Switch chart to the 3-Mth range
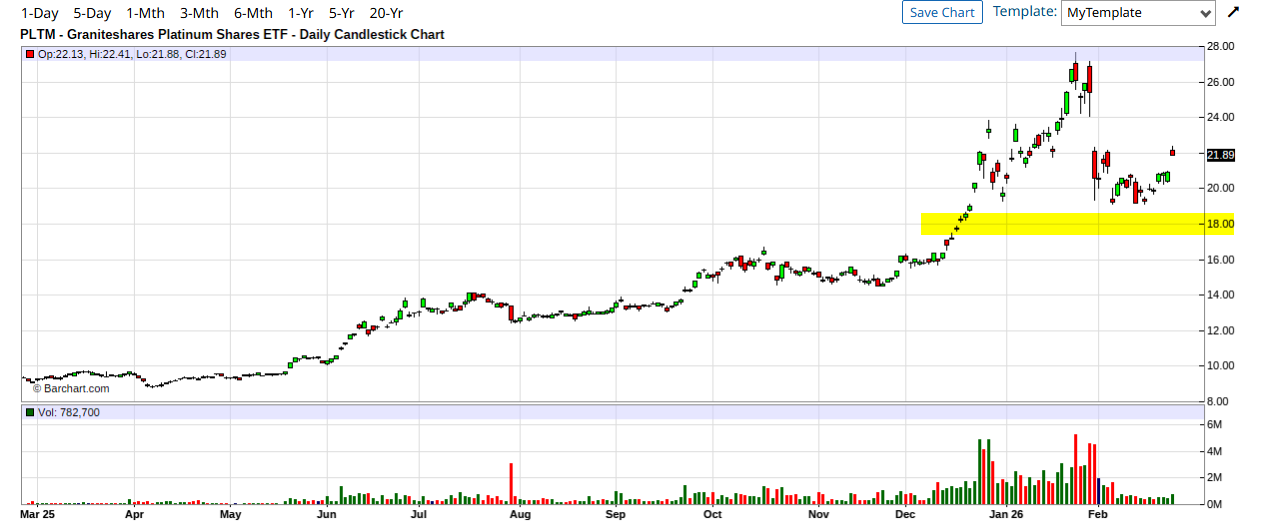This screenshot has width=1281, height=528. coord(199,13)
